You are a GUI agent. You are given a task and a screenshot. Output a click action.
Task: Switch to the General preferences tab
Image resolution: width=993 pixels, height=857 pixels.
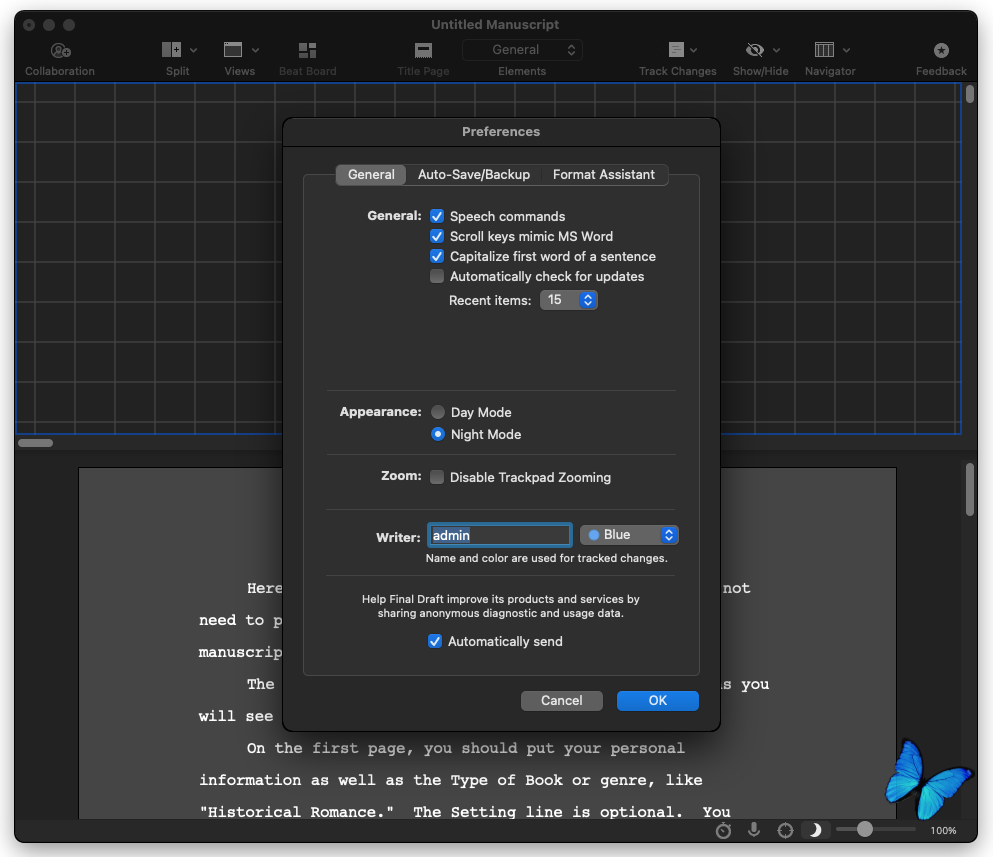click(371, 175)
